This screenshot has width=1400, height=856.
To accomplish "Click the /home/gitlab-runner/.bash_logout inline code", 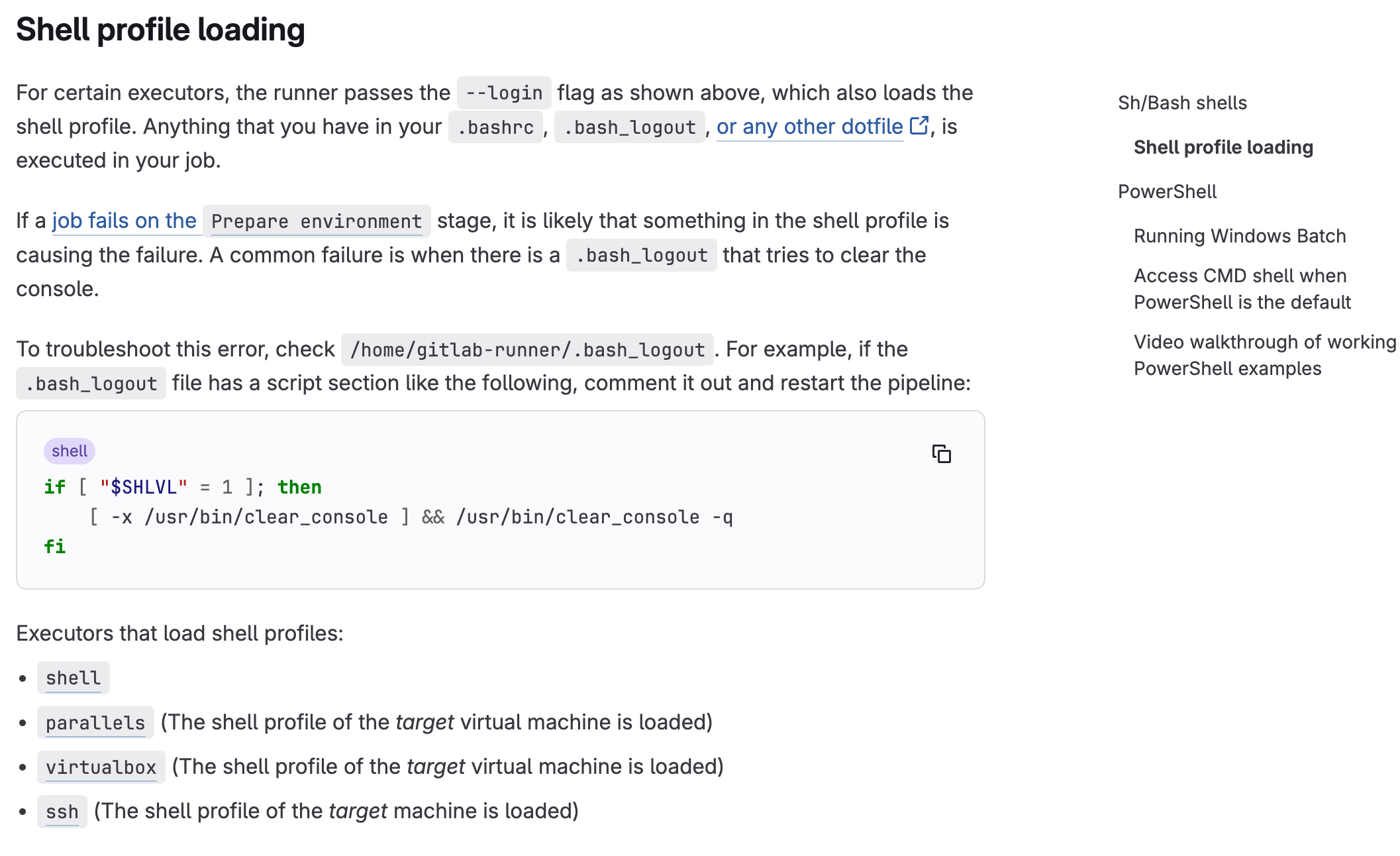I will 527,349.
